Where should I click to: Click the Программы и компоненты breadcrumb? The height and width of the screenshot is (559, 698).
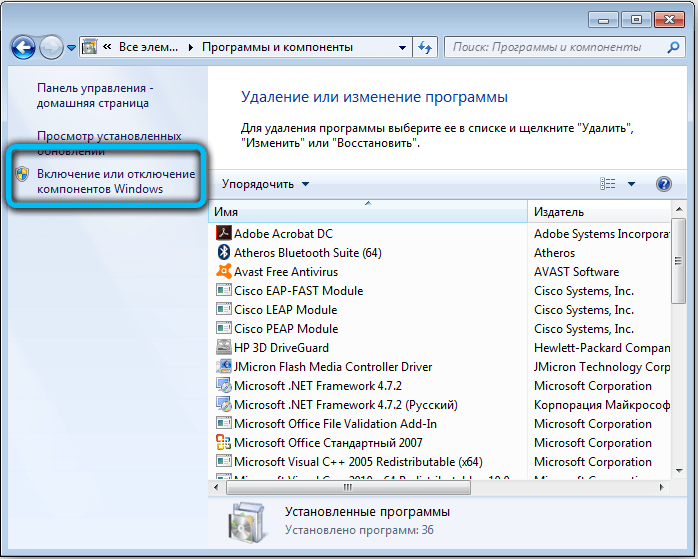[277, 47]
